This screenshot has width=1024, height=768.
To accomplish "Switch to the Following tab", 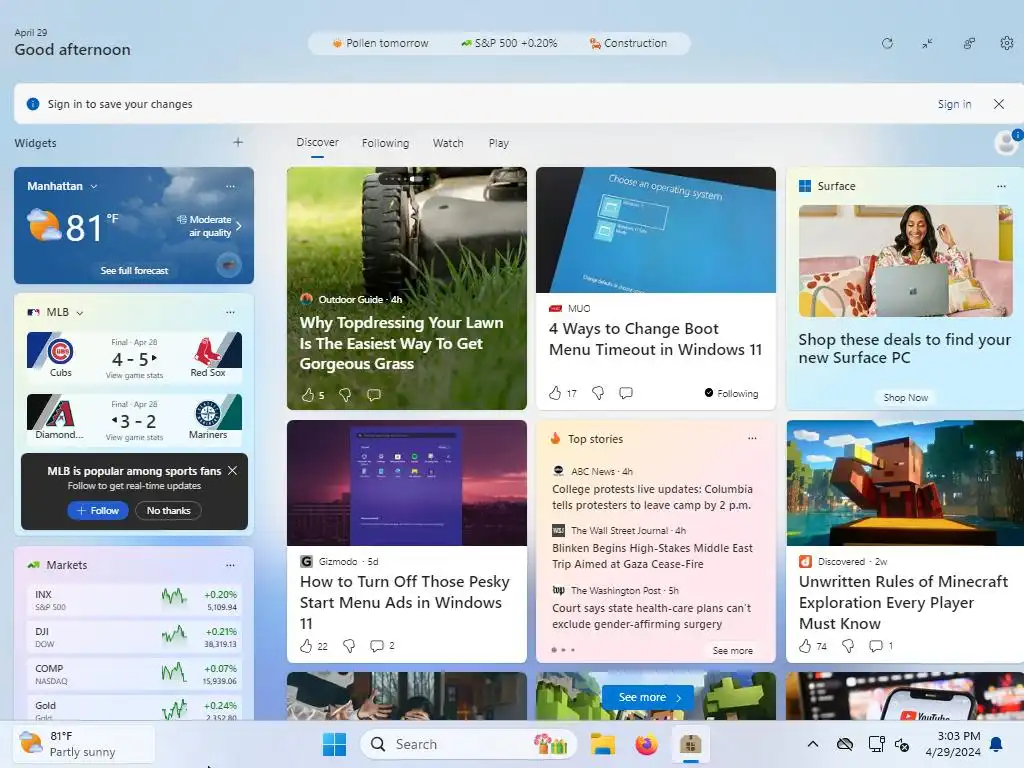I will [385, 143].
